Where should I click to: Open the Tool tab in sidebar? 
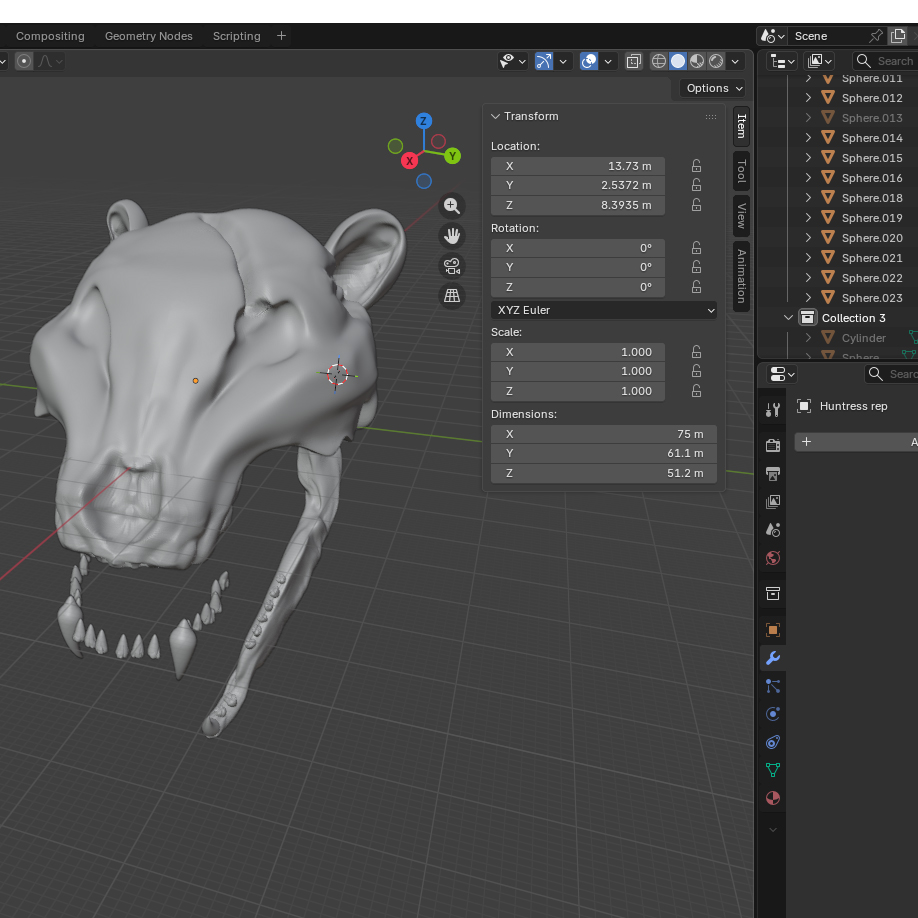click(x=741, y=171)
